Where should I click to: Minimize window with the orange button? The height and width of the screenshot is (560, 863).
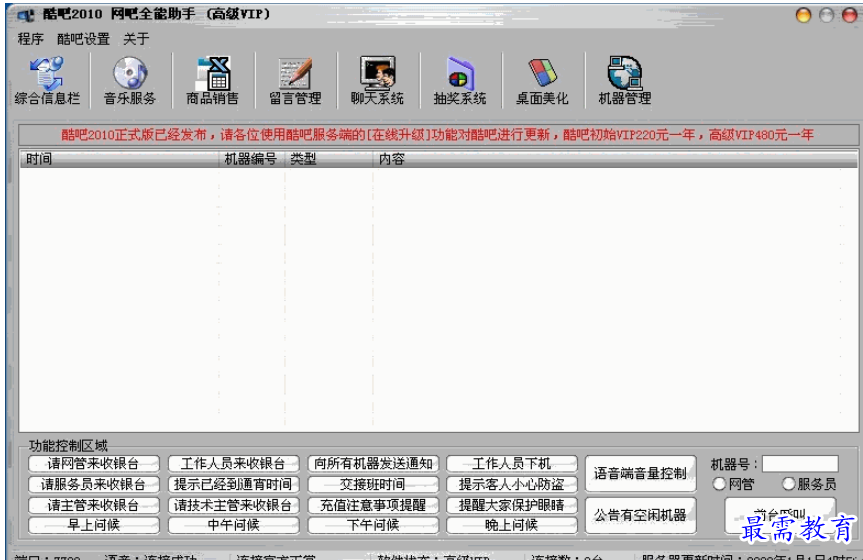pos(804,15)
